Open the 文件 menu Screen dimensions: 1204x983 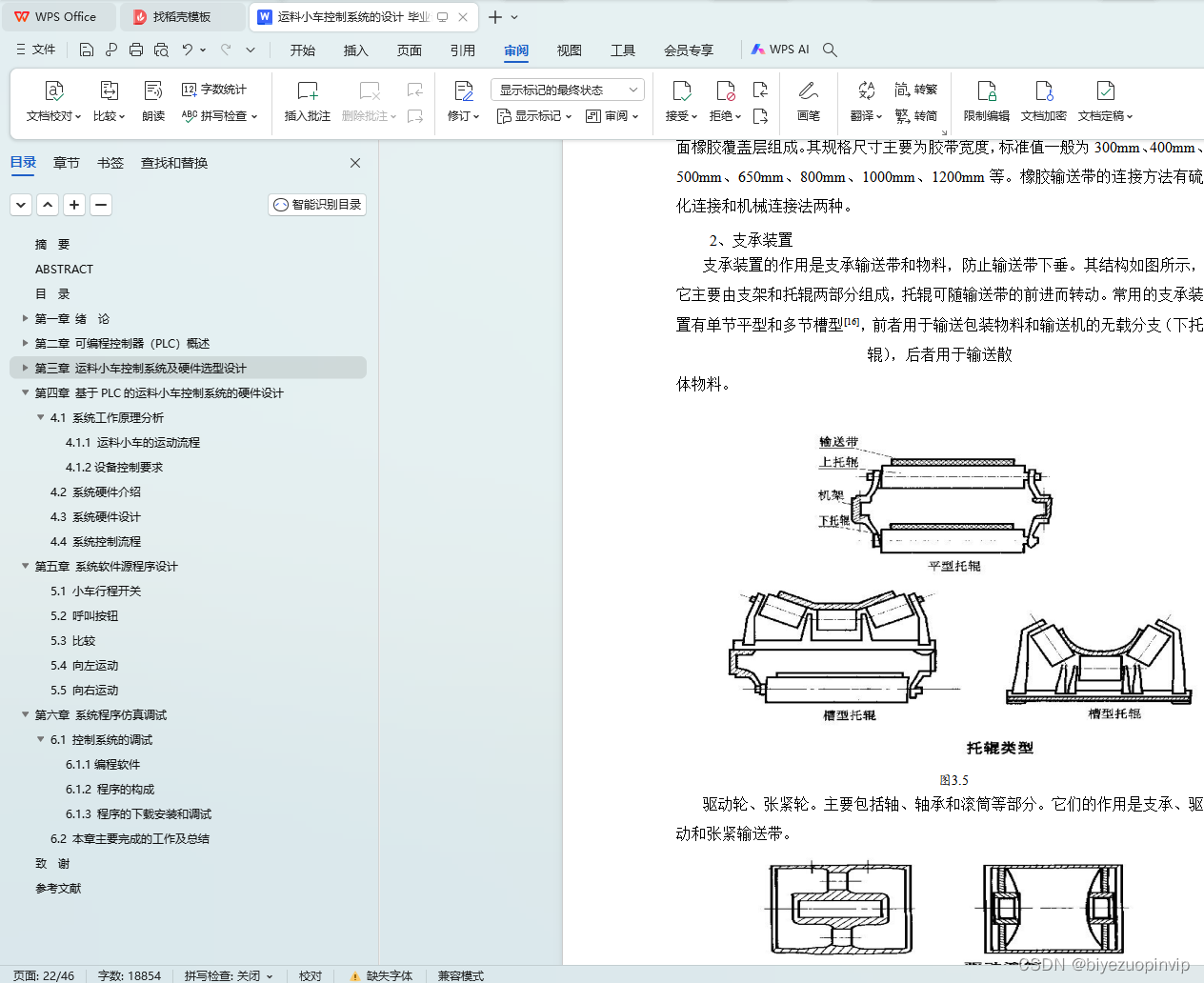click(x=36, y=50)
